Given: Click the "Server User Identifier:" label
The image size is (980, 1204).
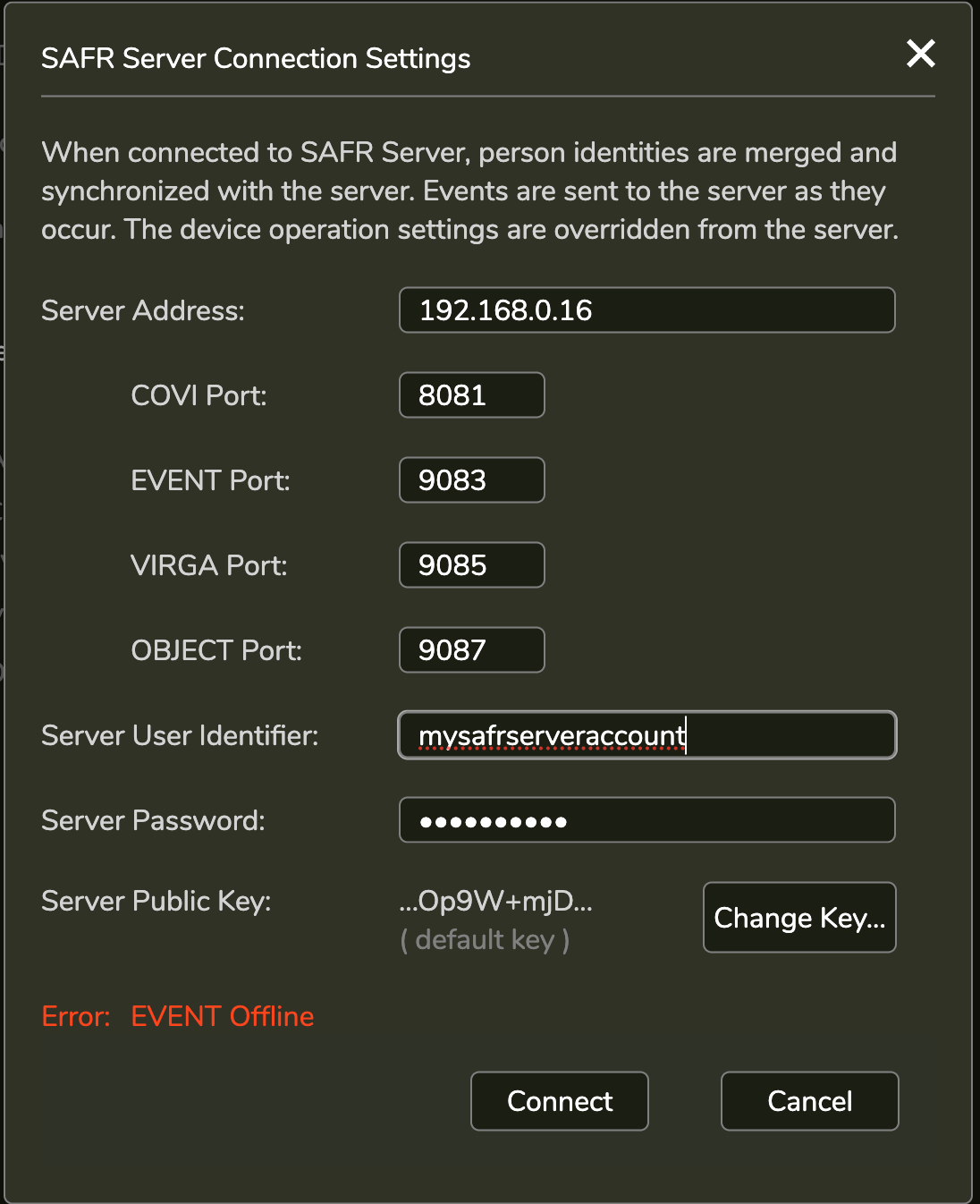Looking at the screenshot, I should coord(180,735).
